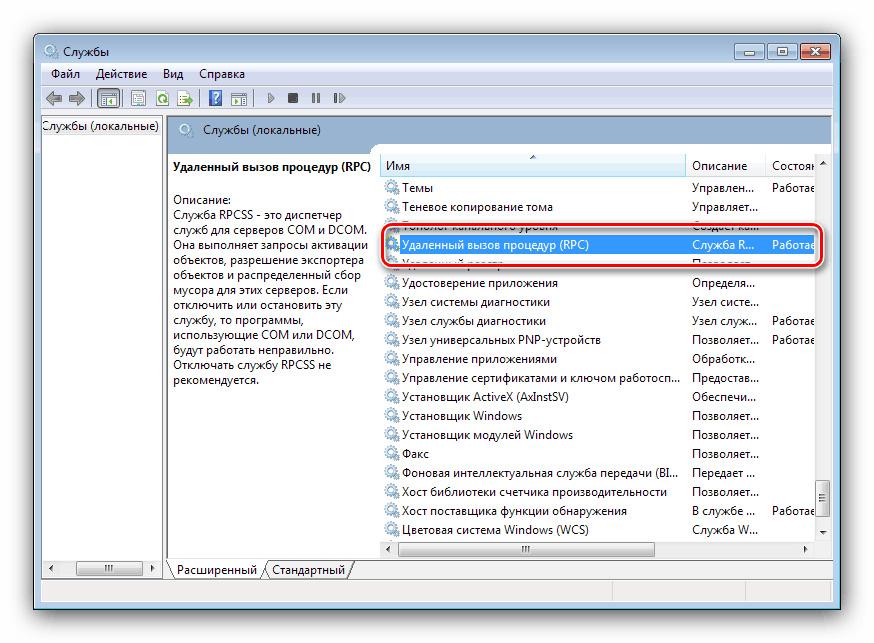Select Хост библиотеки счетчика производительности service
The width and height of the screenshot is (874, 643).
point(599,491)
